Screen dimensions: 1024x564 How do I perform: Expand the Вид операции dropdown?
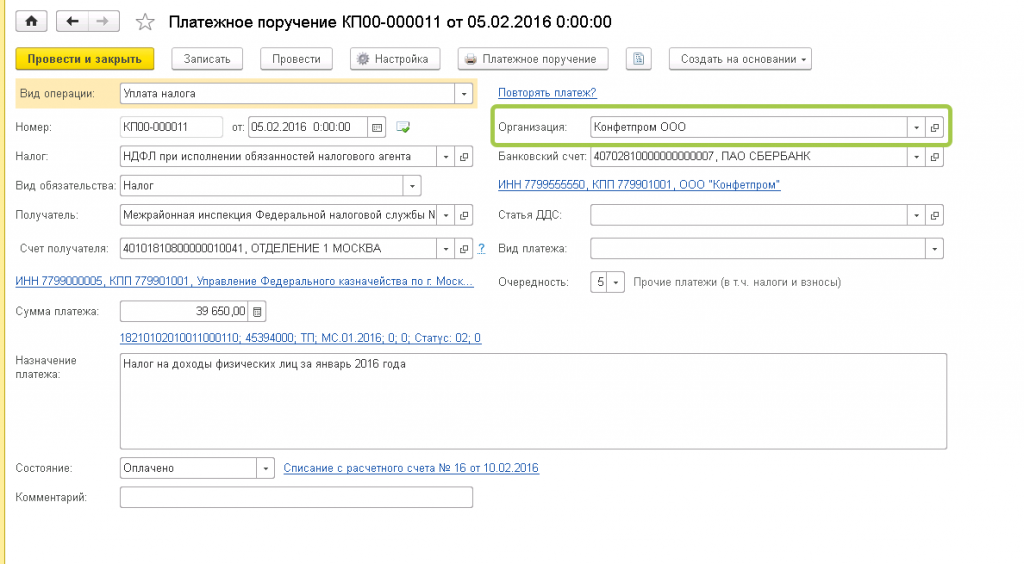click(463, 94)
